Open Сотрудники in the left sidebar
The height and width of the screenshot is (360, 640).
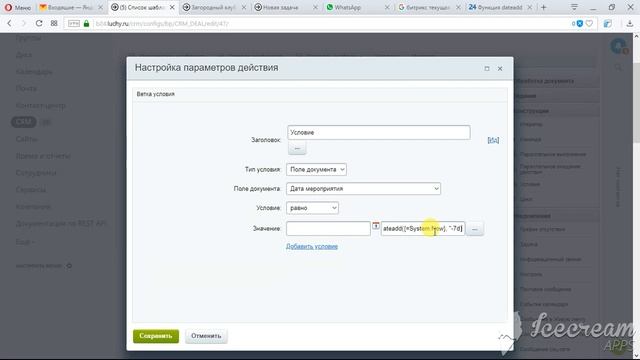(x=36, y=173)
